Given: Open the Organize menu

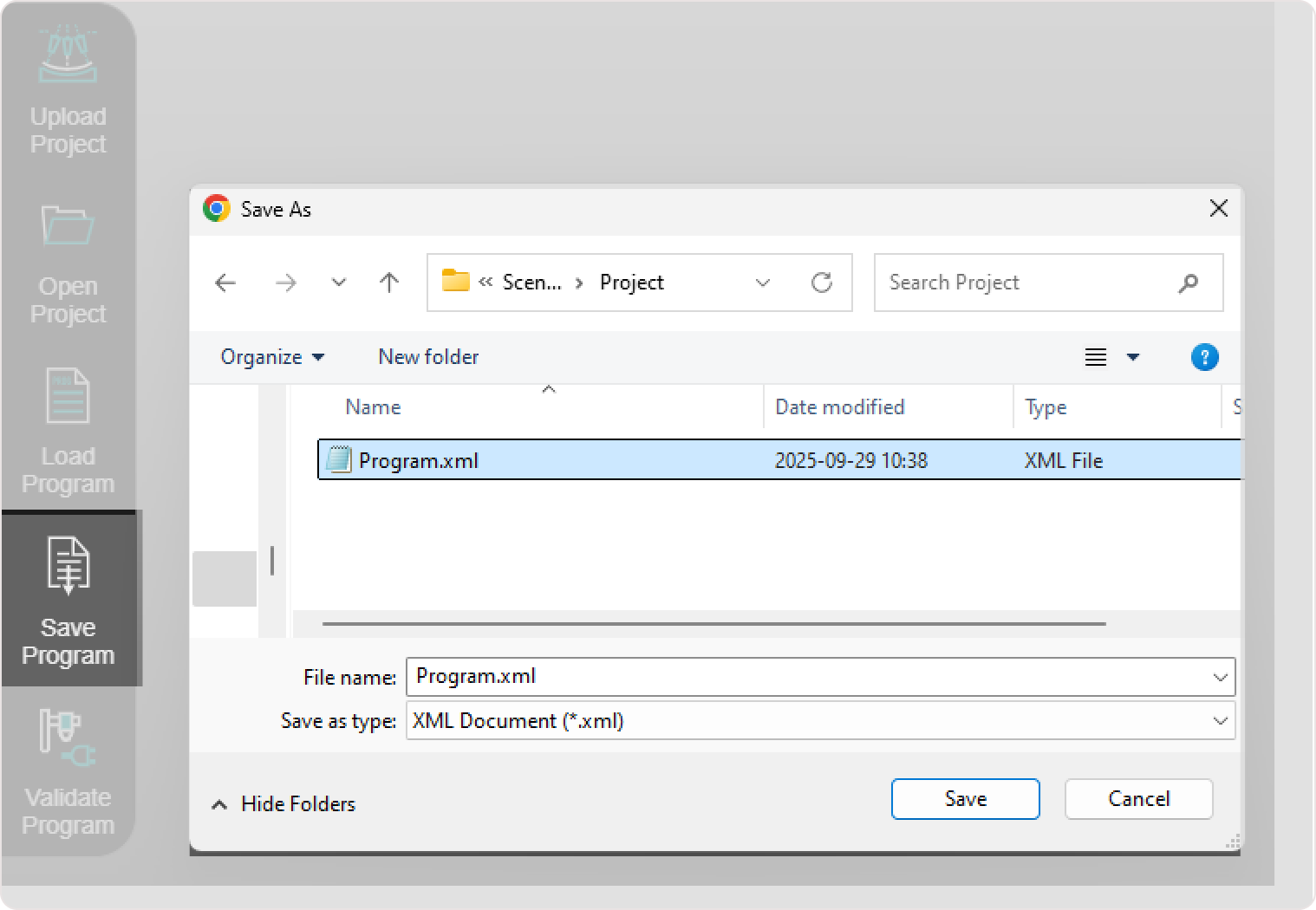Looking at the screenshot, I should click(271, 357).
